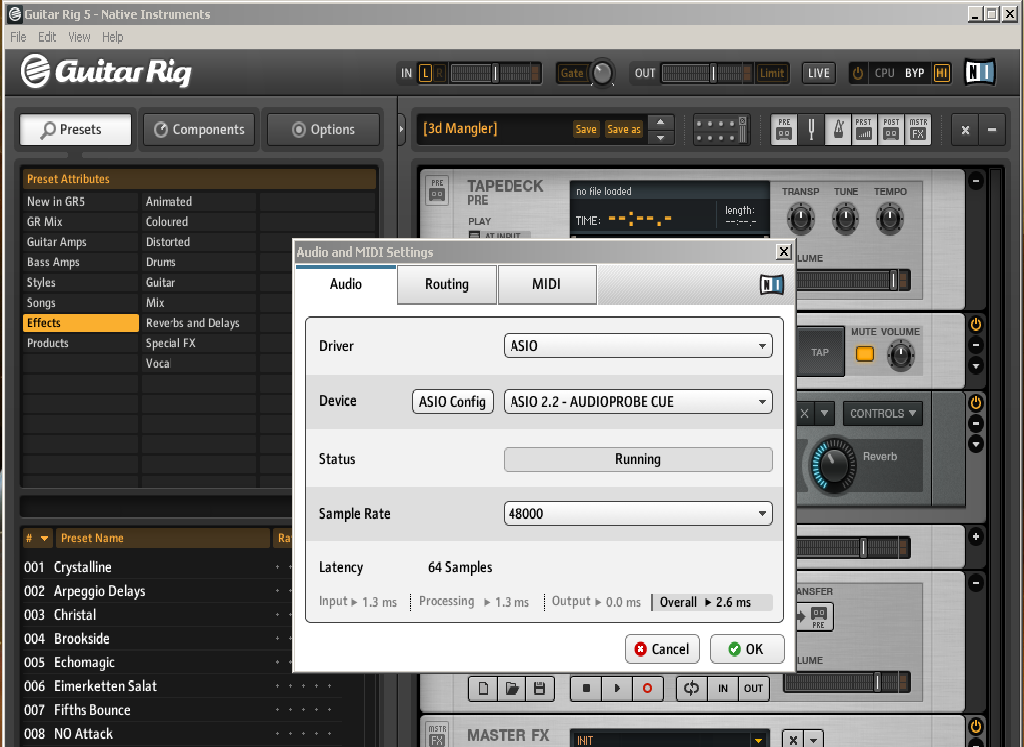
Task: Open the Options tab
Action: click(x=323, y=129)
